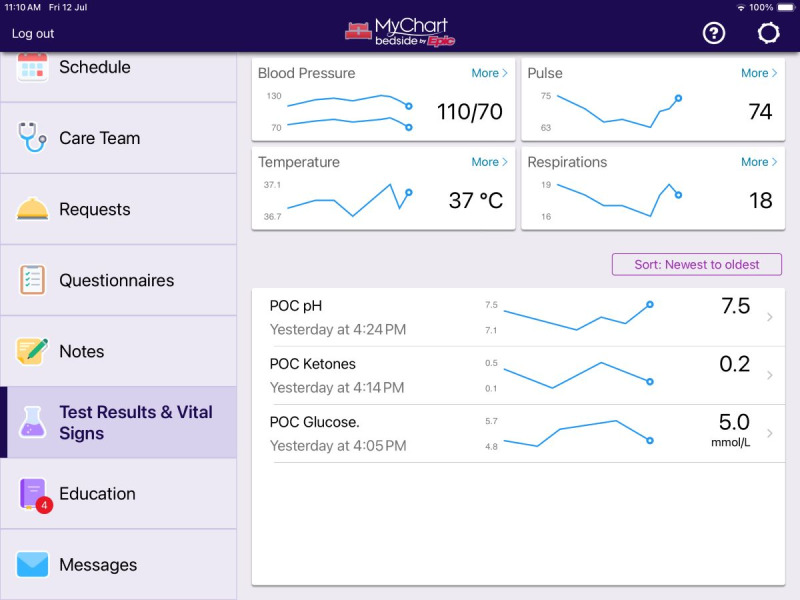This screenshot has width=800, height=600.
Task: Select the Requests menu item
Action: coord(118,209)
